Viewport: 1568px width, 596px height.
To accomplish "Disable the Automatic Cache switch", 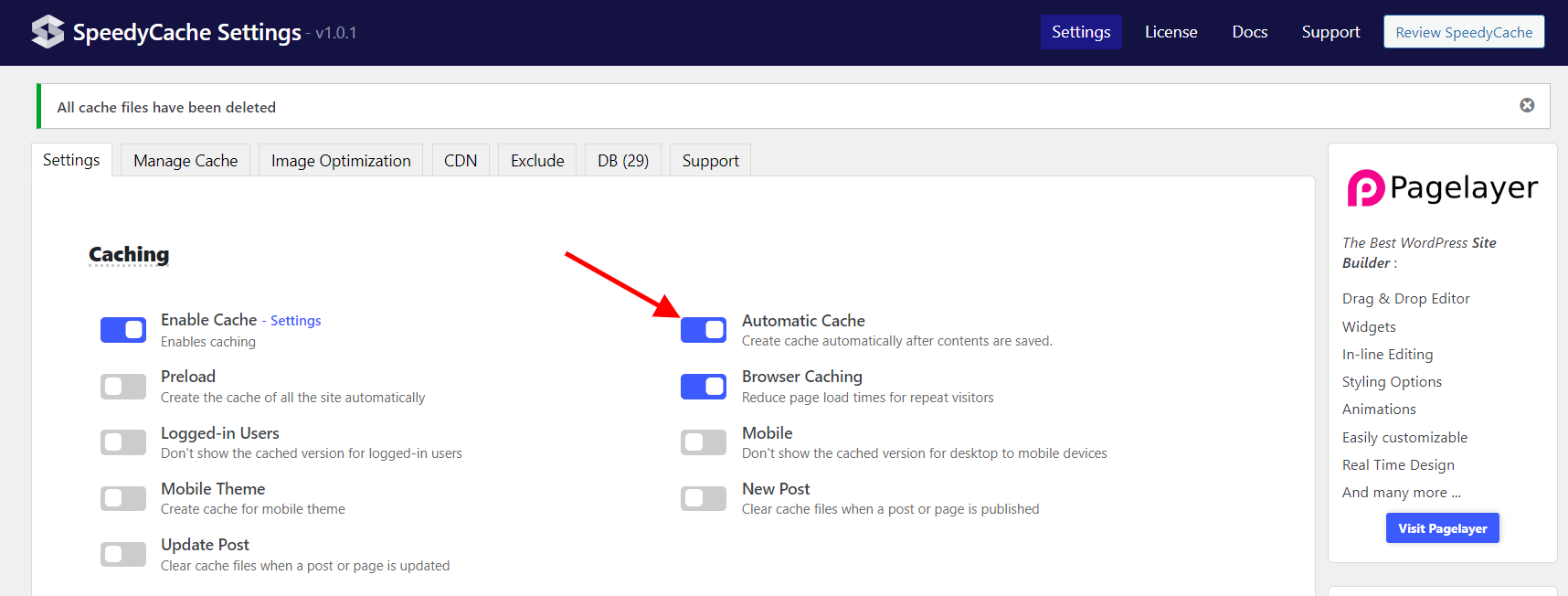I will (704, 330).
